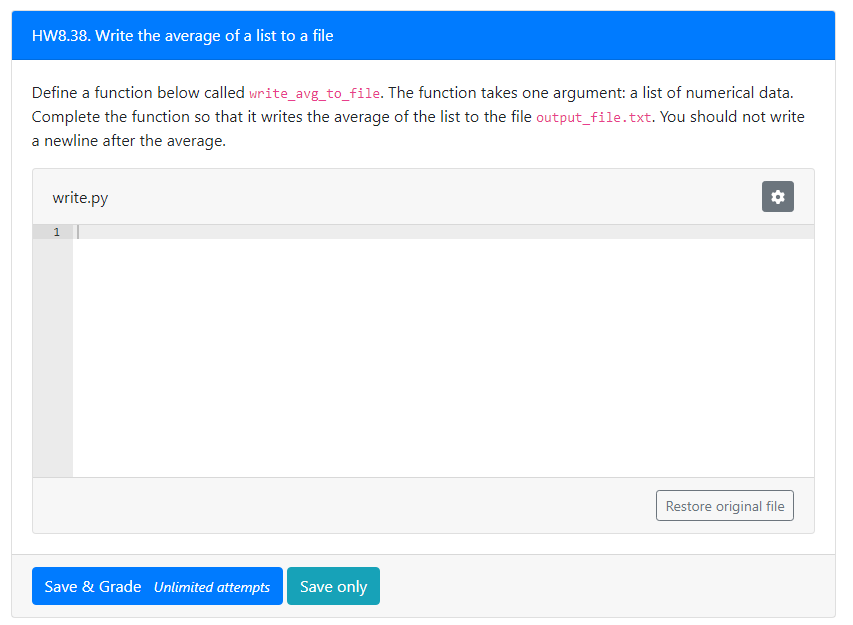
Task: Click the bottom panel right of Save only
Action: pyautogui.click(x=607, y=586)
